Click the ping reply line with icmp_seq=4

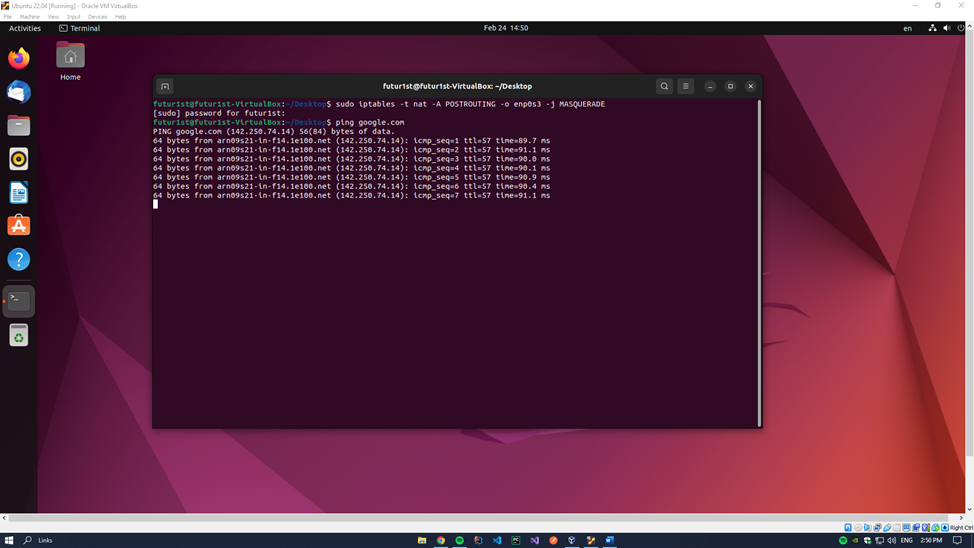[352, 168]
